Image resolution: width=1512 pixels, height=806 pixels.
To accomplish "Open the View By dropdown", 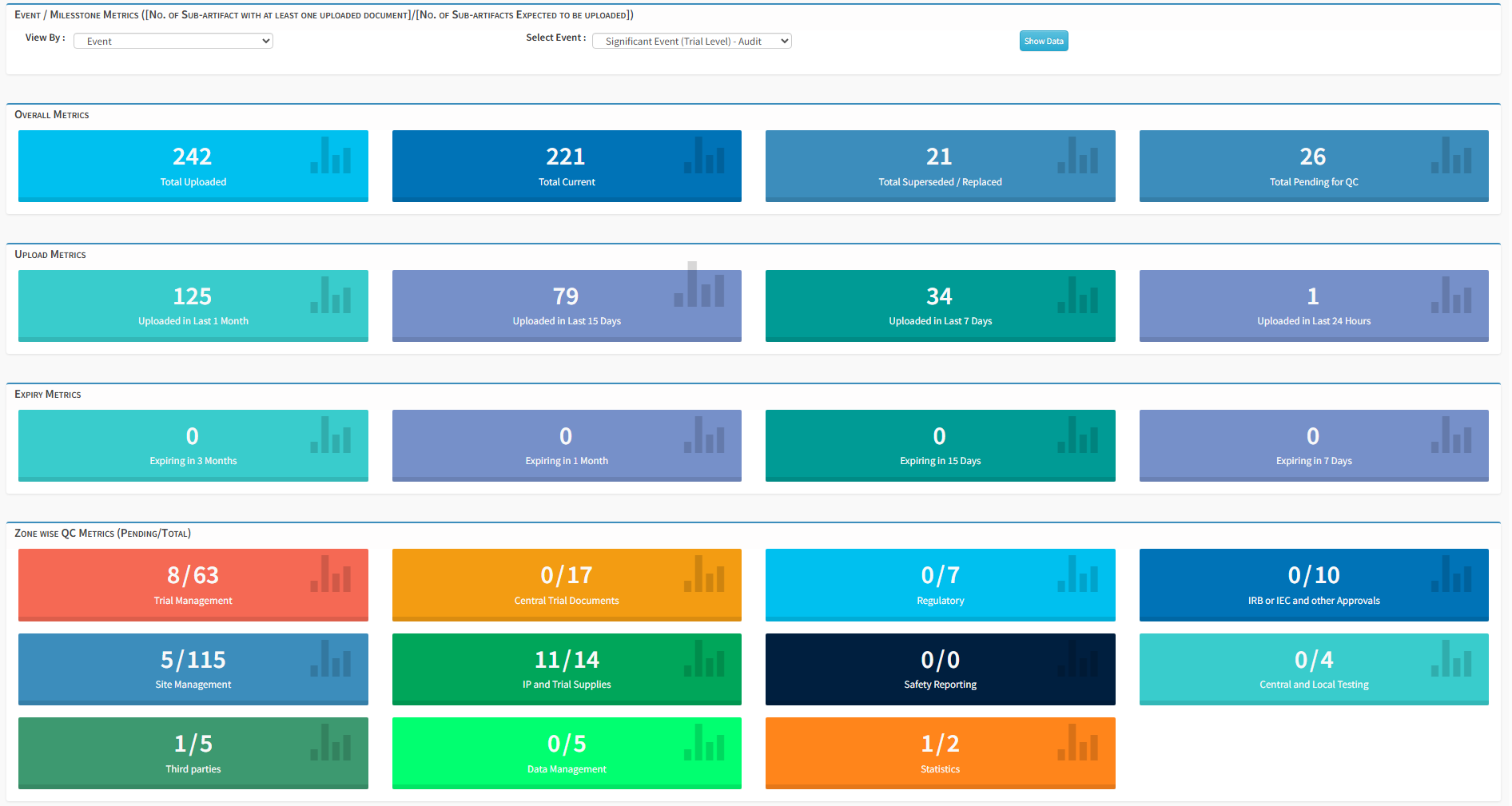I will pos(173,41).
